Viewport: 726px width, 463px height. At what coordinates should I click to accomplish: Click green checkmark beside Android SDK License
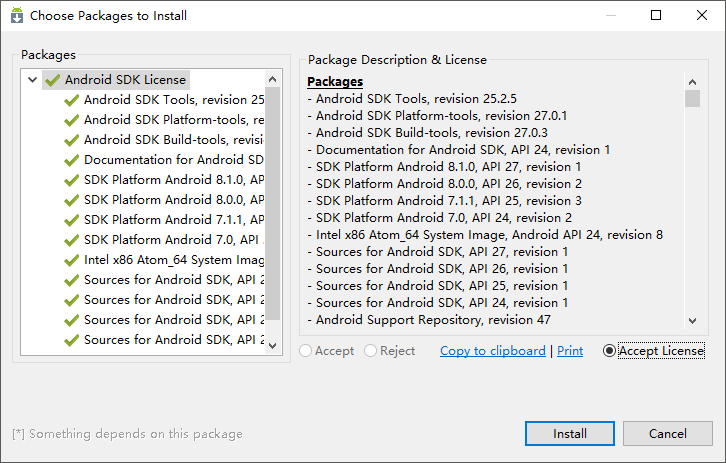click(53, 80)
